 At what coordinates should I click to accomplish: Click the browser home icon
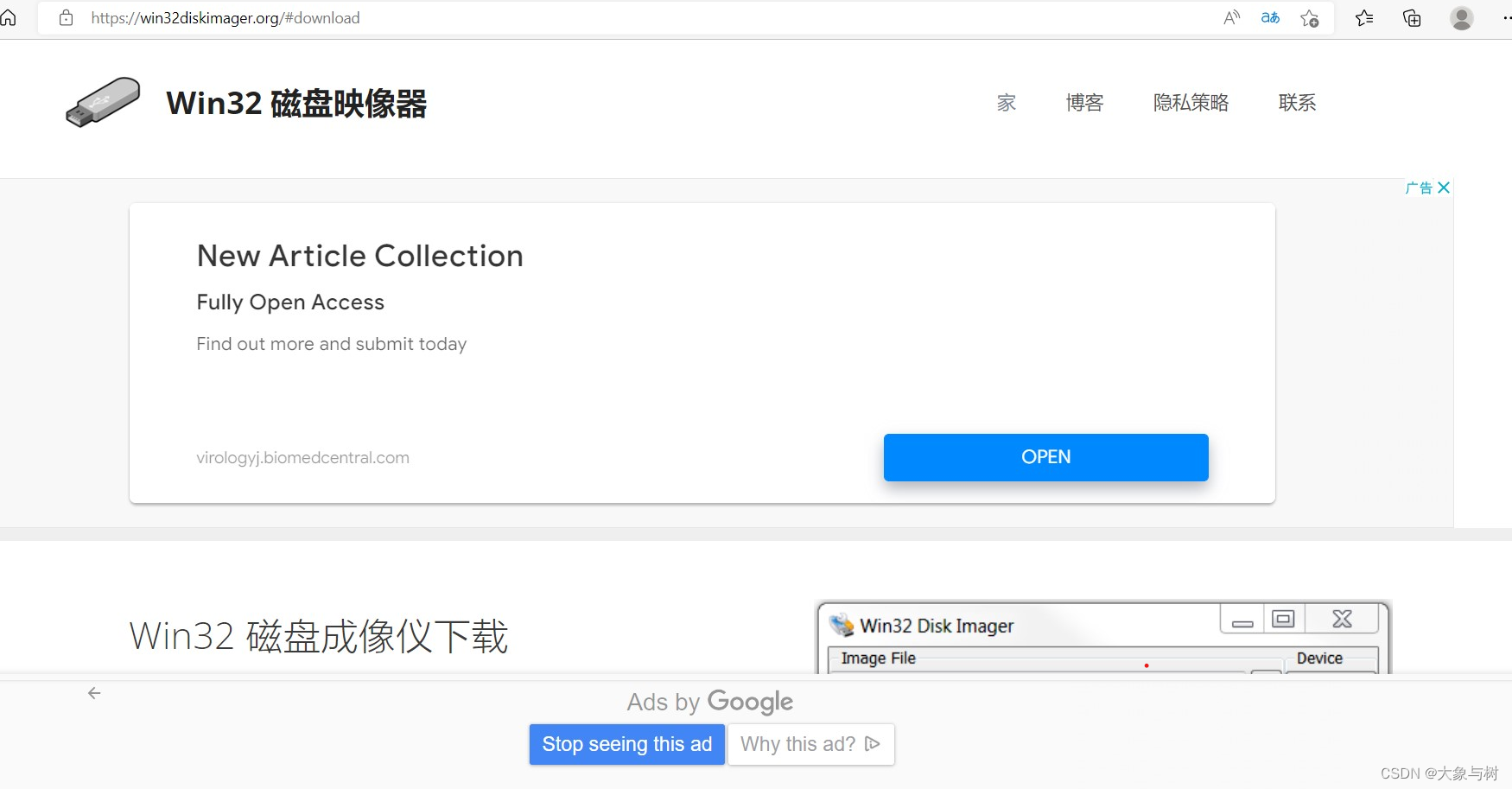(x=9, y=17)
